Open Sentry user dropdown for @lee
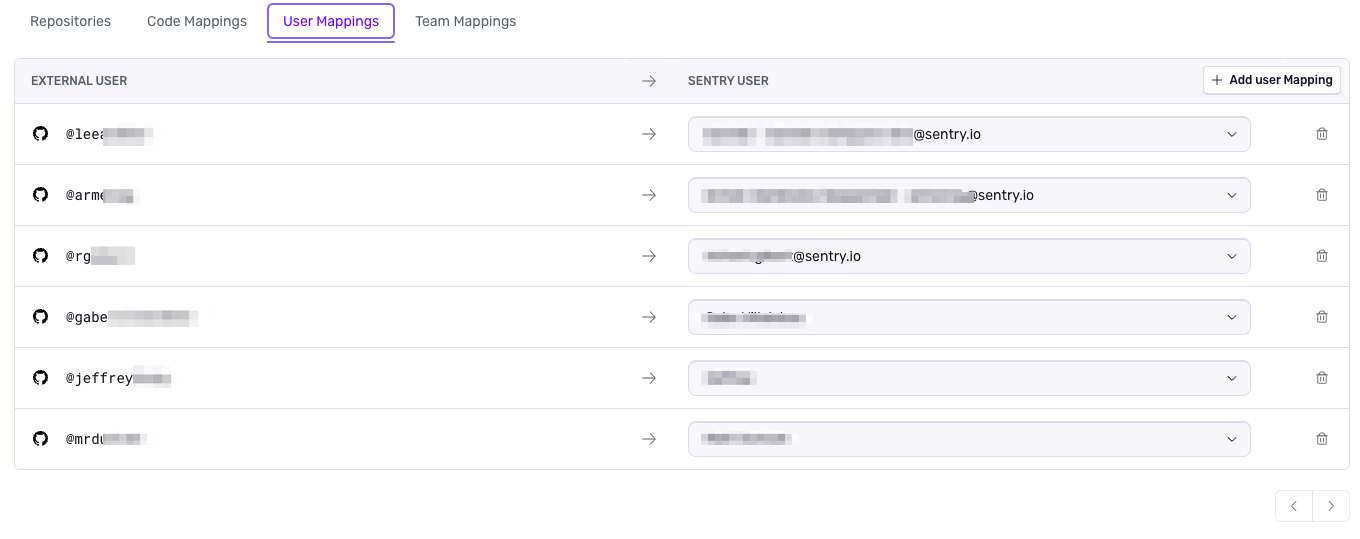The width and height of the screenshot is (1360, 539). tap(969, 134)
